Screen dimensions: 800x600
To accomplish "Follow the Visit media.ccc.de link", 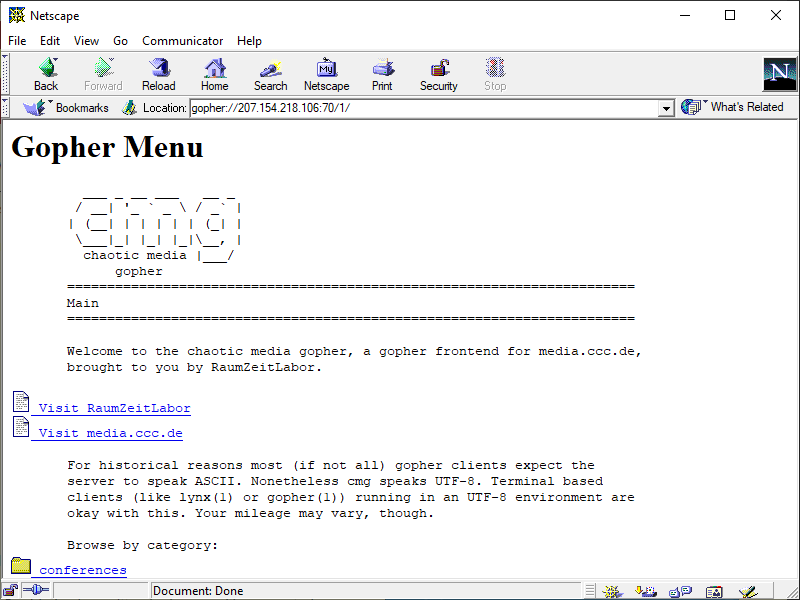I will (110, 433).
